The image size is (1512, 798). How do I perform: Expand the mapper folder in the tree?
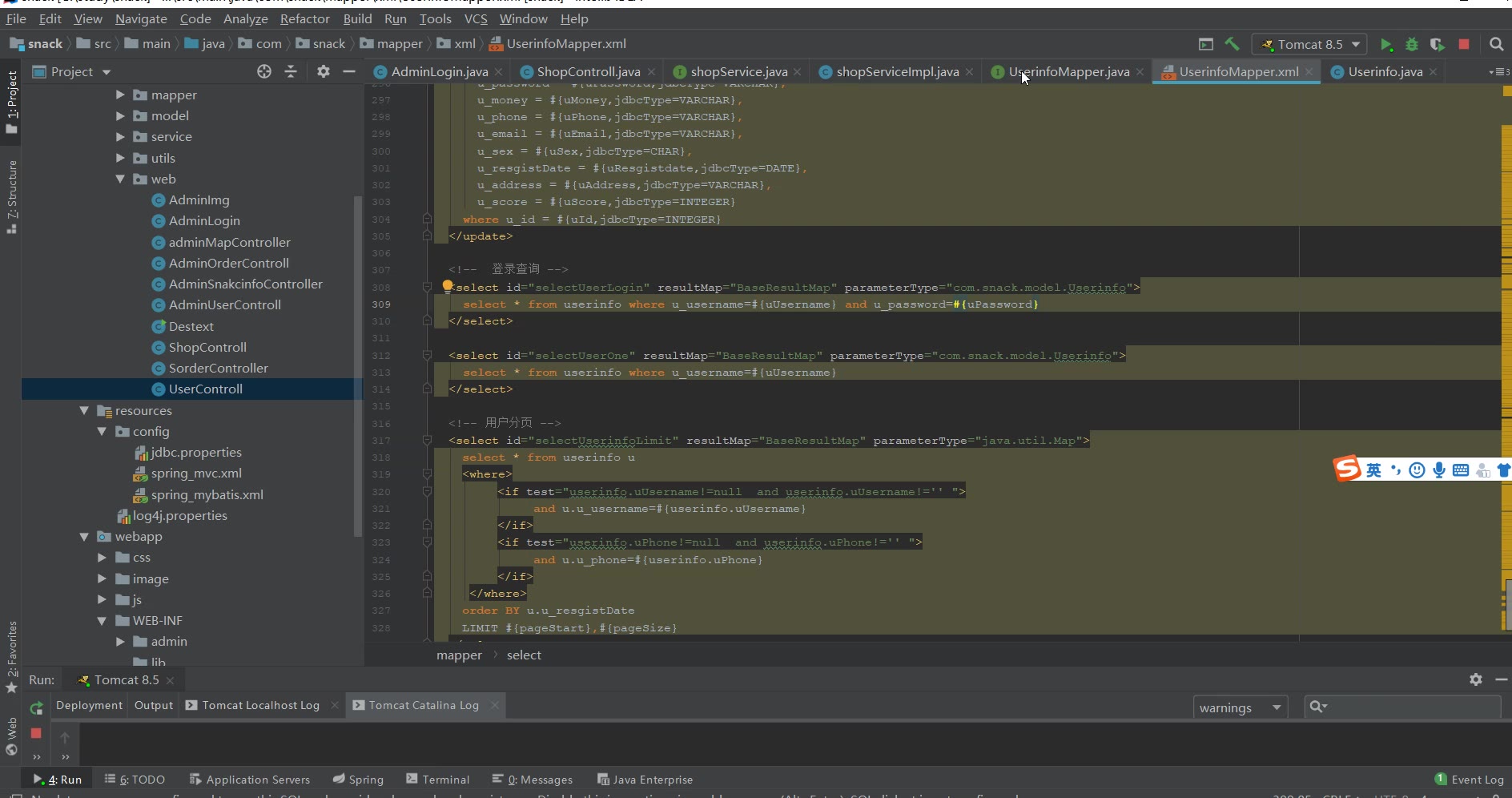coord(120,95)
